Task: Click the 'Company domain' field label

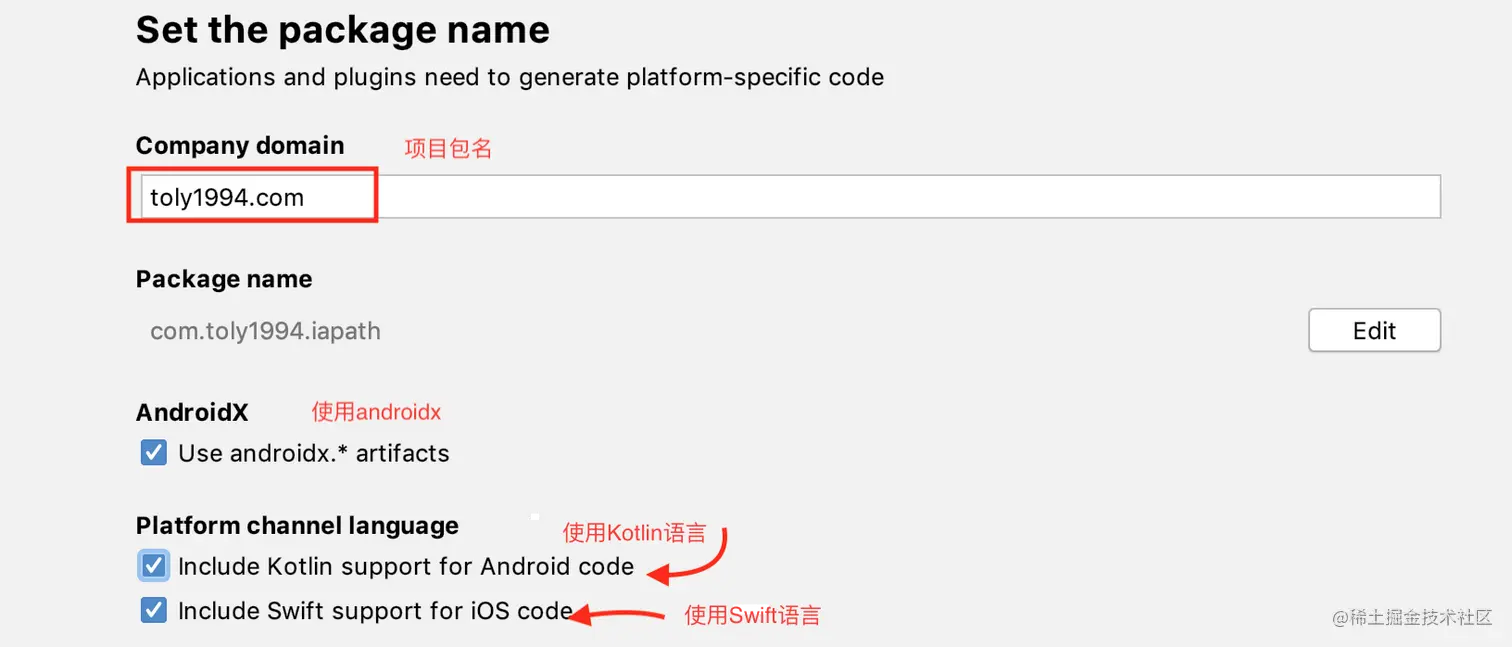Action: (x=239, y=145)
